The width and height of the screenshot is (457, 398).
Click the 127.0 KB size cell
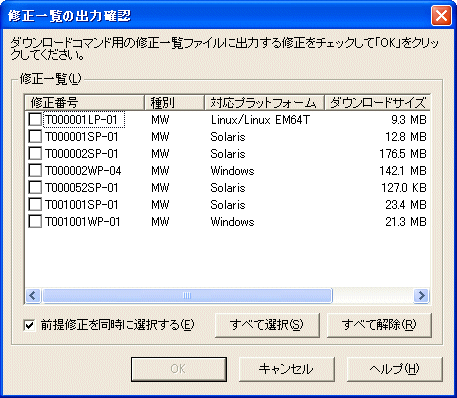(404, 188)
